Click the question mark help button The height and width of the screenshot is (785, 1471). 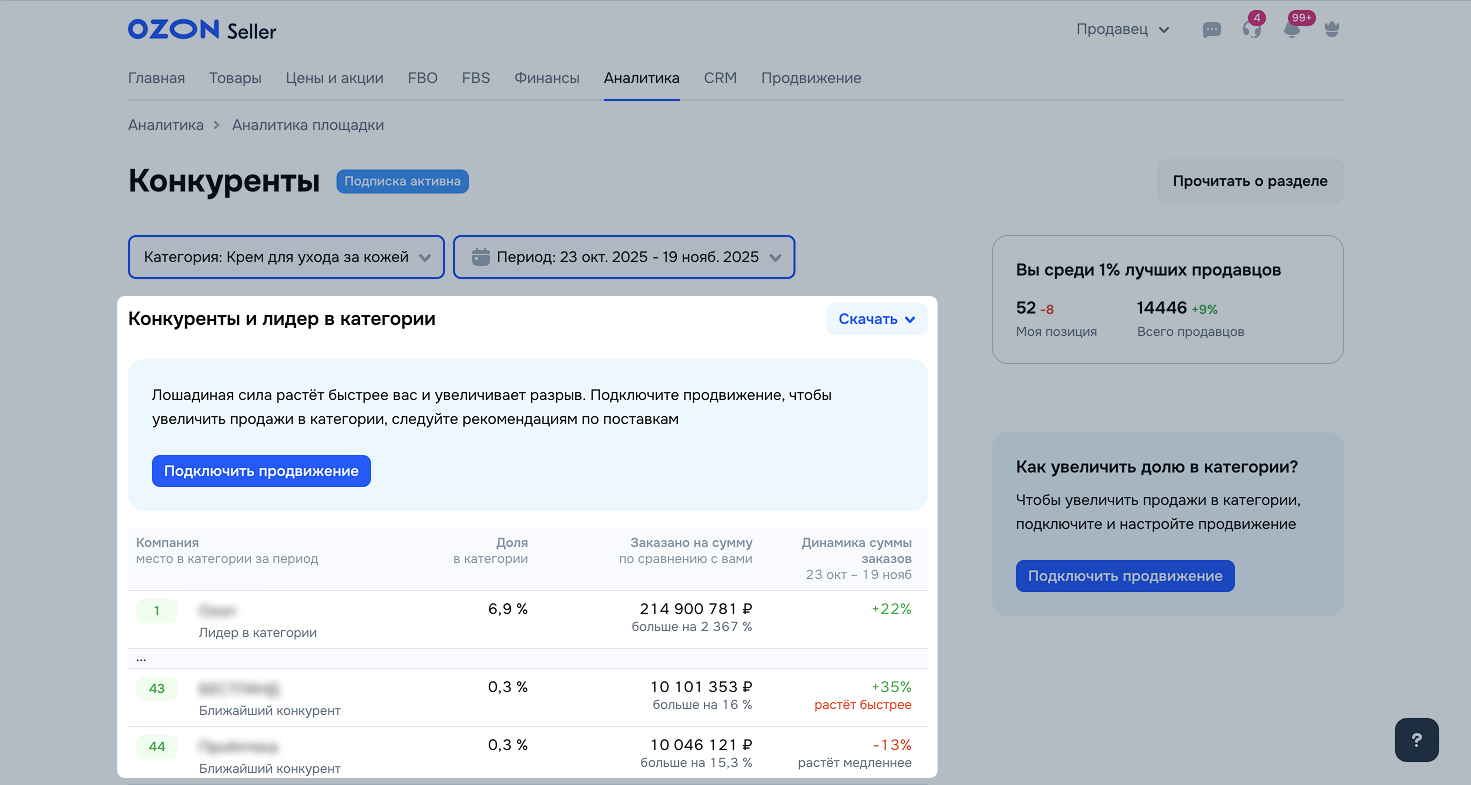point(1416,741)
